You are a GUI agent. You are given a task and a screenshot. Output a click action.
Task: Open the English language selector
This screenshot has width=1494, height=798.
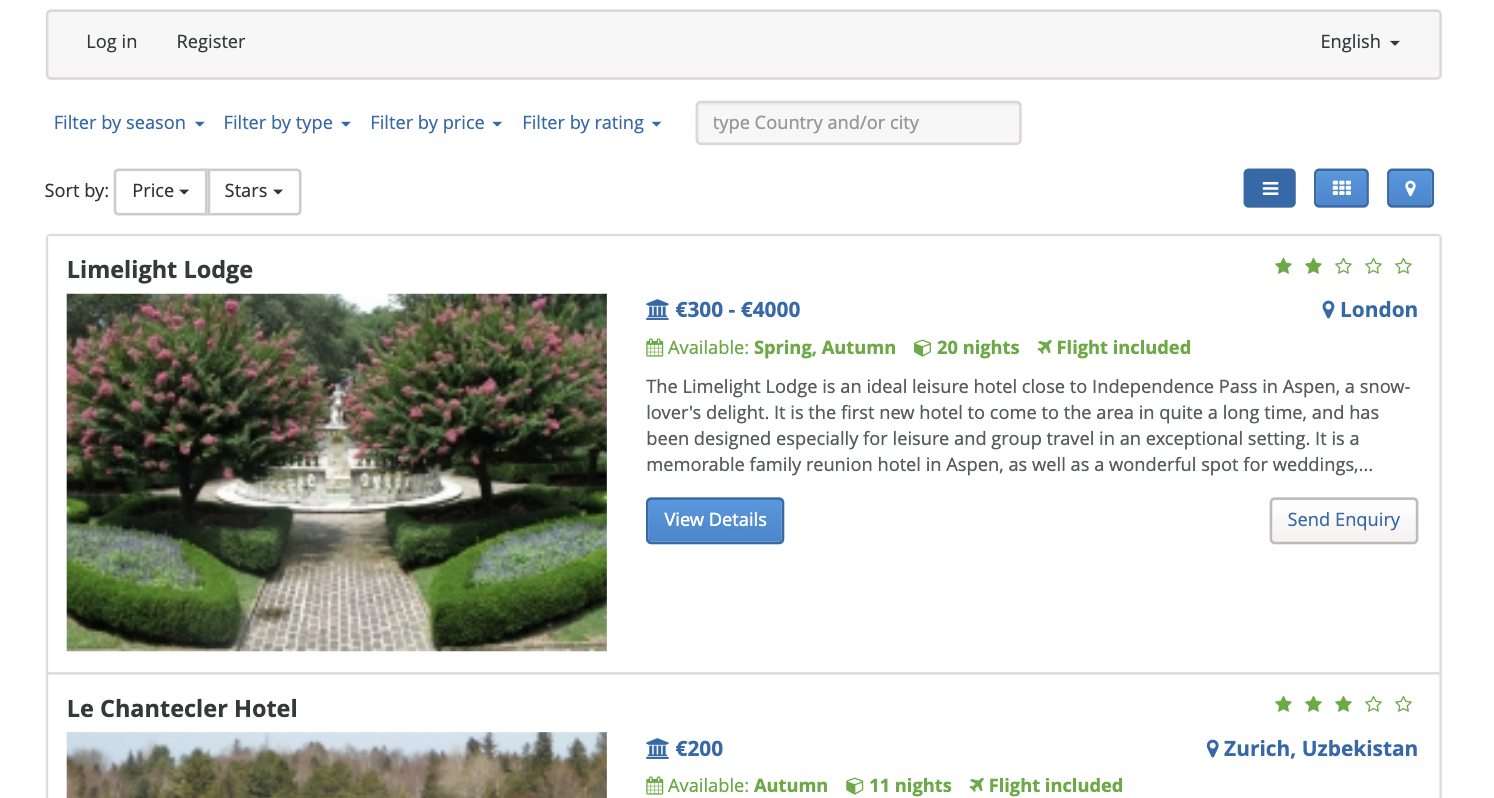(1360, 42)
